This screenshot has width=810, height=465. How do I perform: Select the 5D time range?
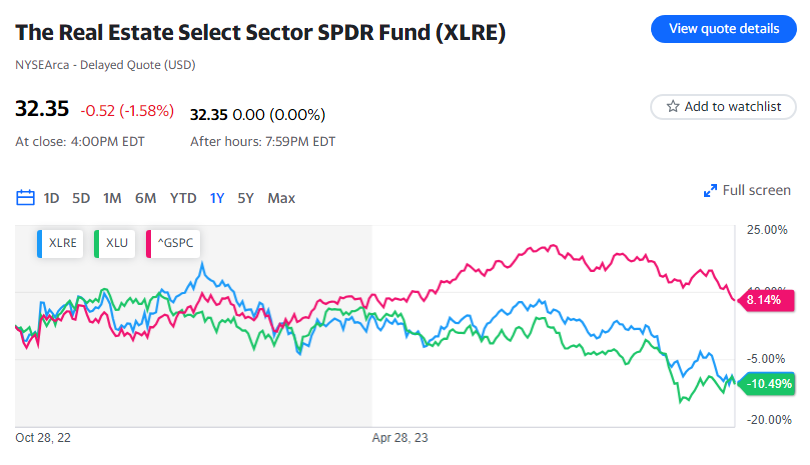pos(81,198)
